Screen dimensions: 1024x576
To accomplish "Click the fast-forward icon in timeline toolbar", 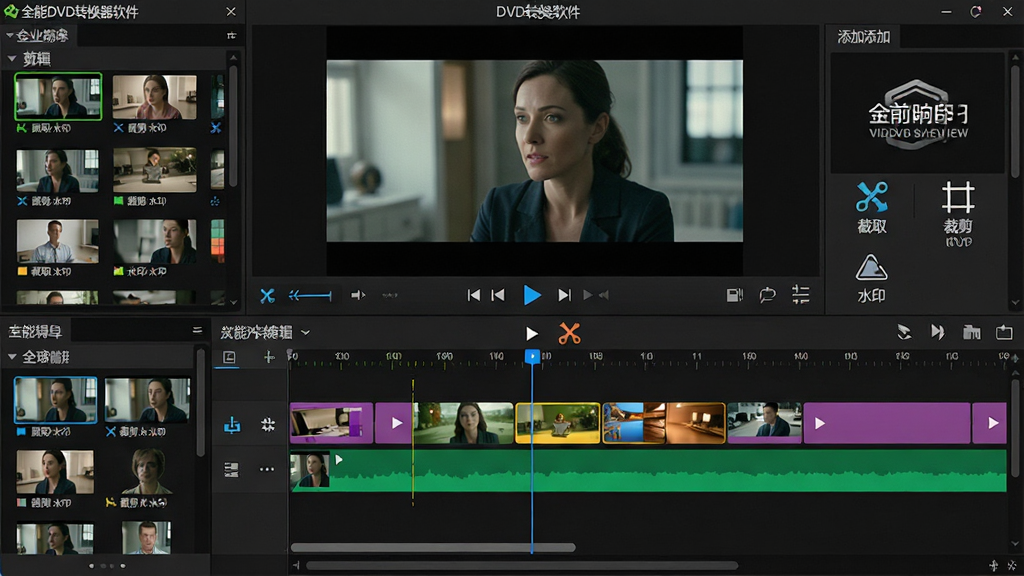I will point(938,332).
